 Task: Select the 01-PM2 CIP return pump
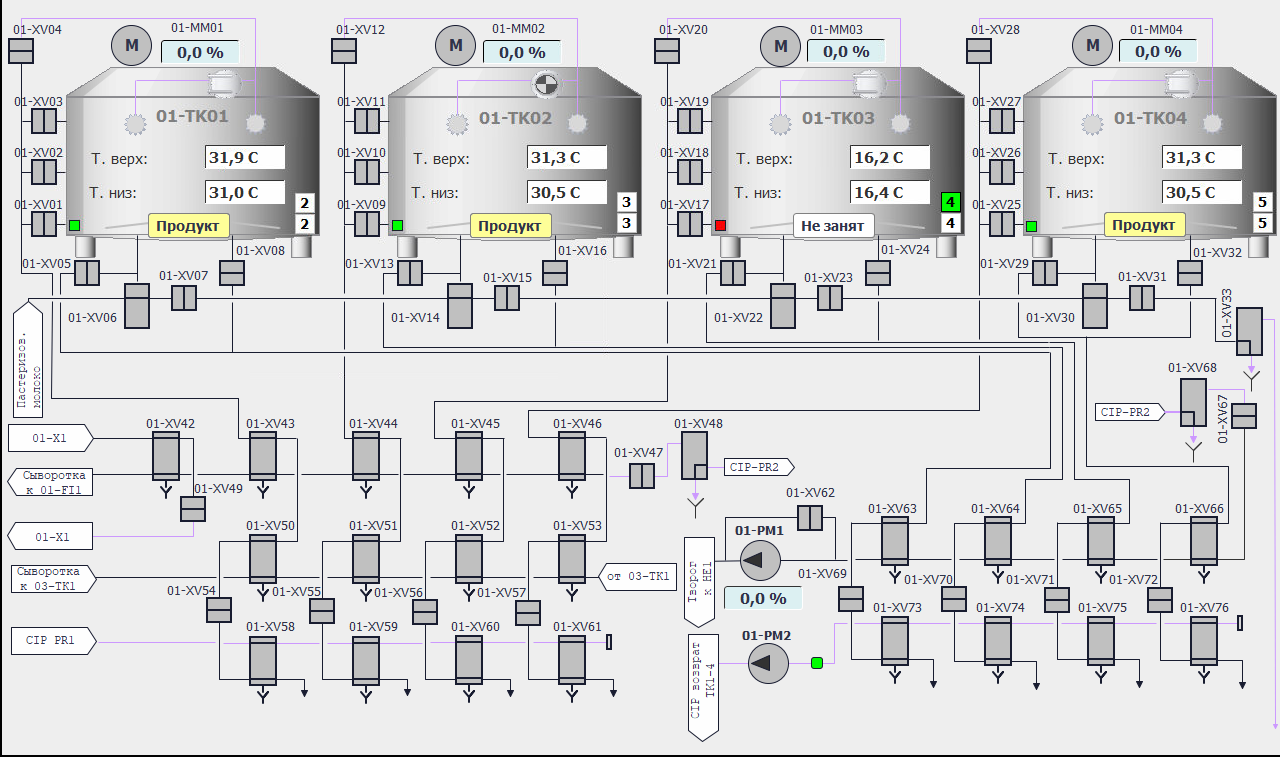coord(768,662)
